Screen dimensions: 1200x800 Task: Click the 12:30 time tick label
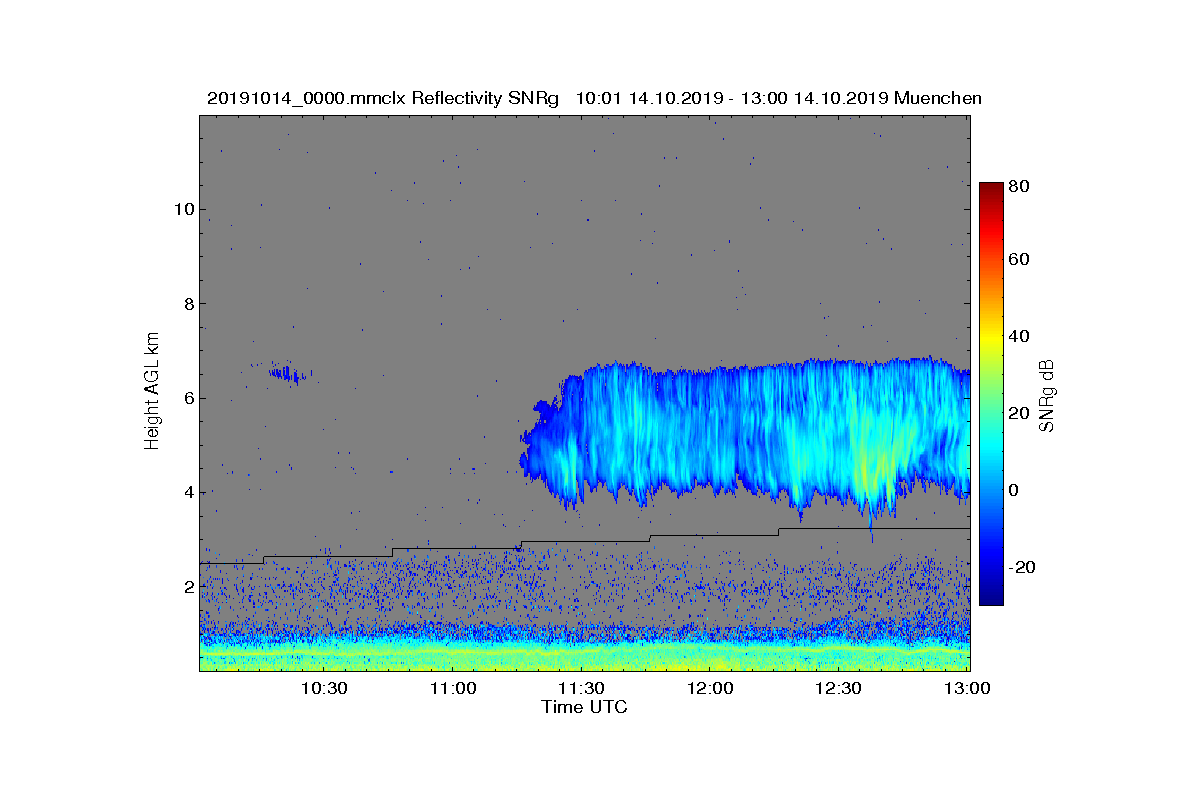[x=839, y=688]
